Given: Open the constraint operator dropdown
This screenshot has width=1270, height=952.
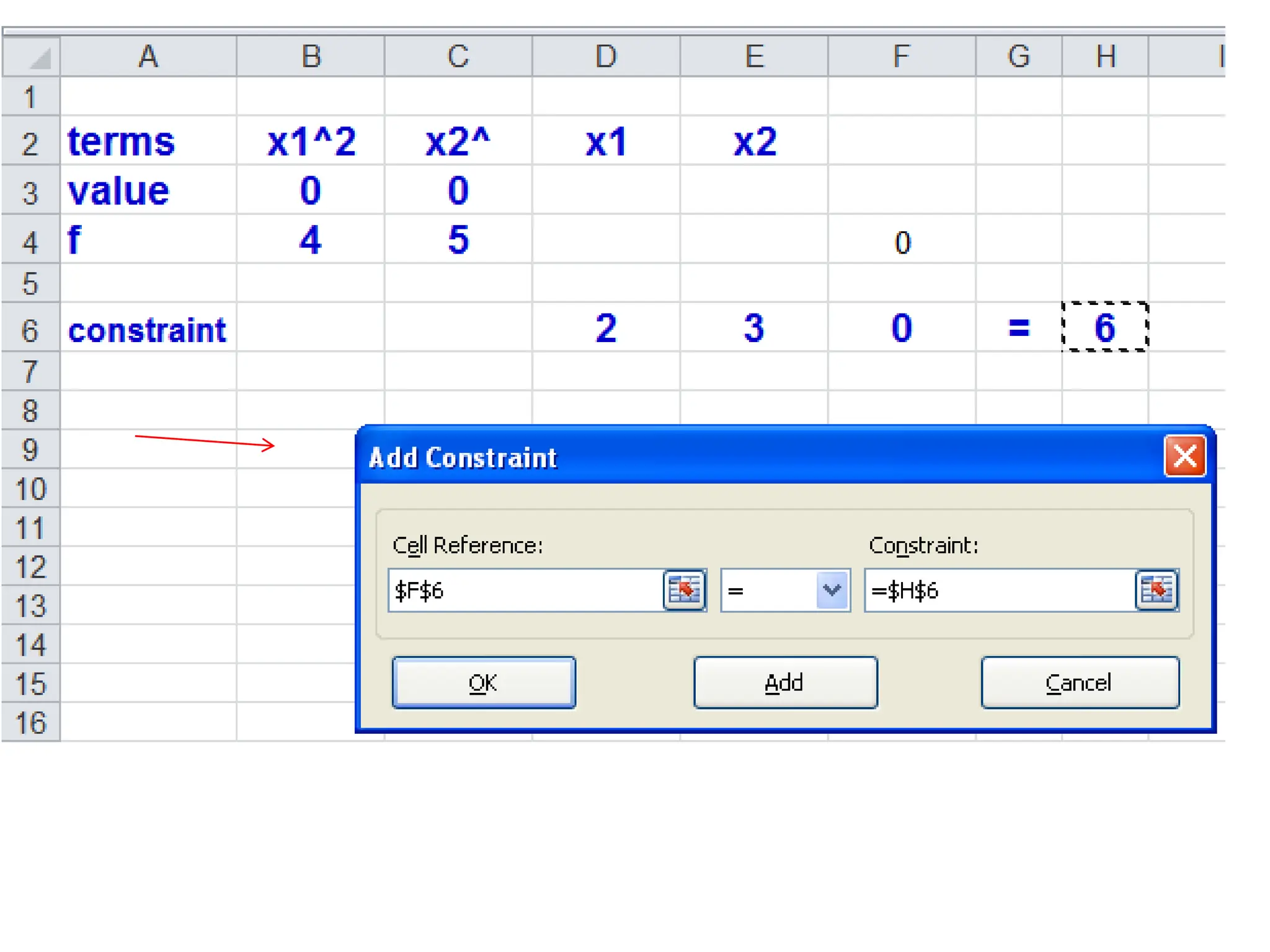Looking at the screenshot, I should click(x=832, y=590).
